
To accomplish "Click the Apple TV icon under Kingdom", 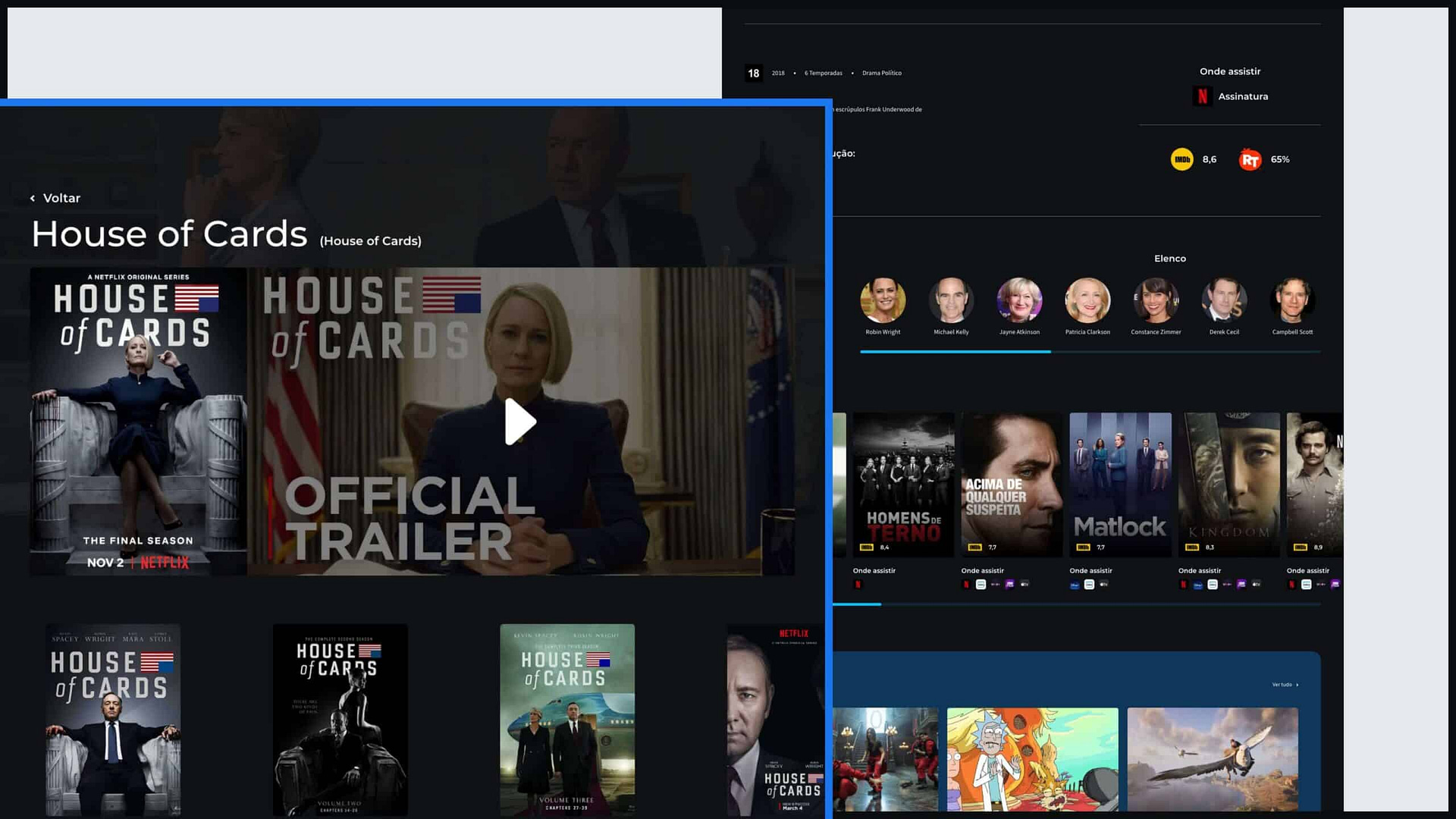I will (1256, 585).
